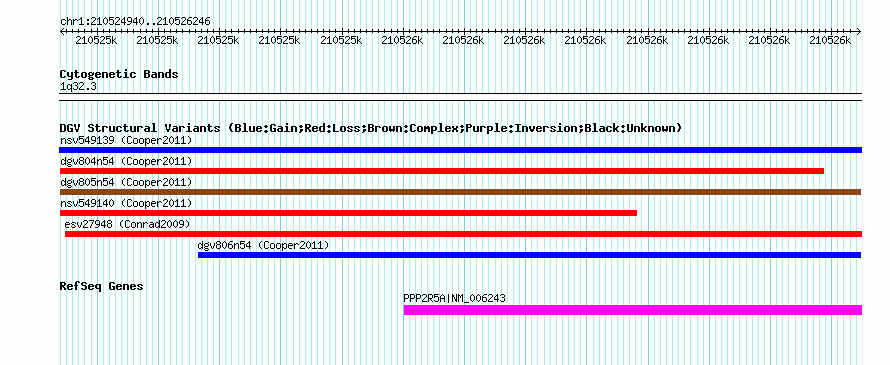890x365 pixels.
Task: Click the red dgv804n54 loss variant bar
Action: 442,171
